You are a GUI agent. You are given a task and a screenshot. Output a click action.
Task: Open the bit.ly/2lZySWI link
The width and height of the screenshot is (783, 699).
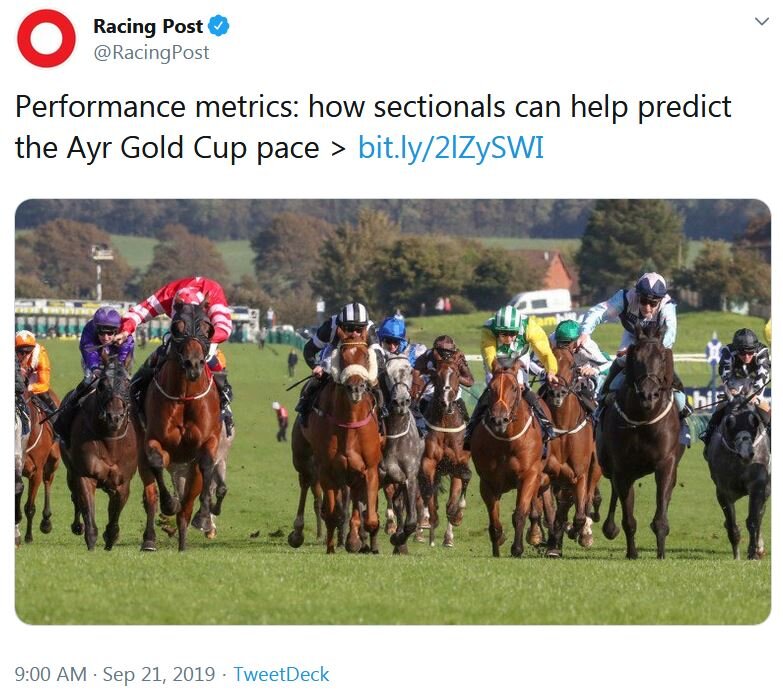point(451,148)
